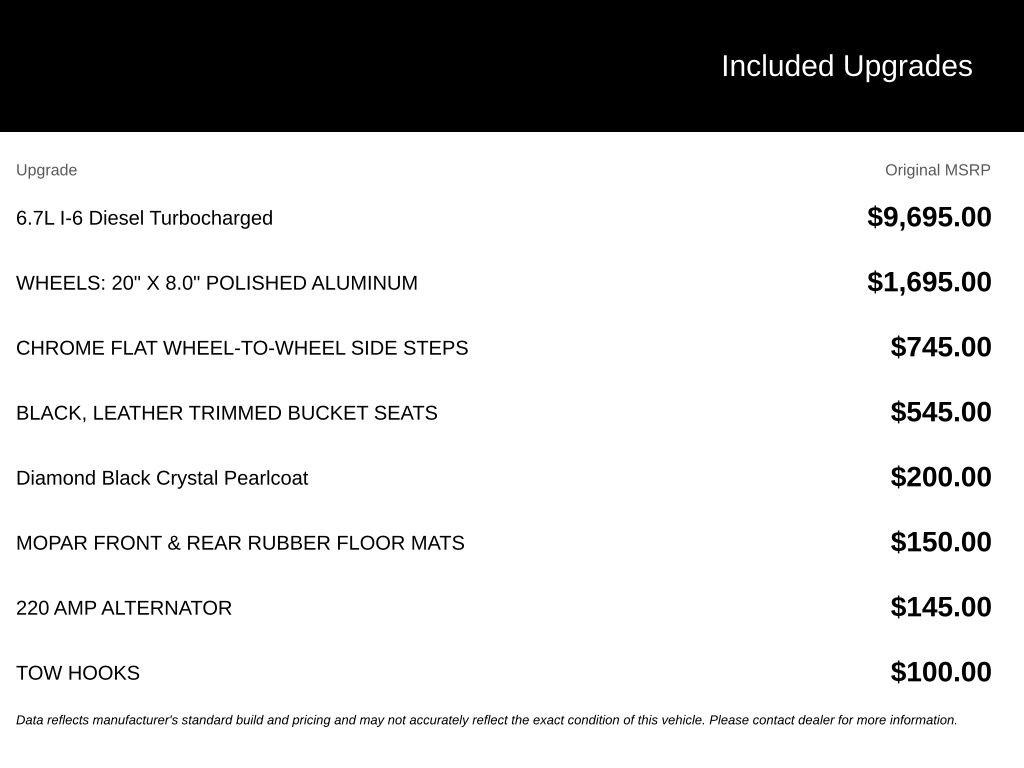Select Diamond Black Crystal Pearlcoat upgrade
Screen dimensions: 1024x768
(162, 478)
